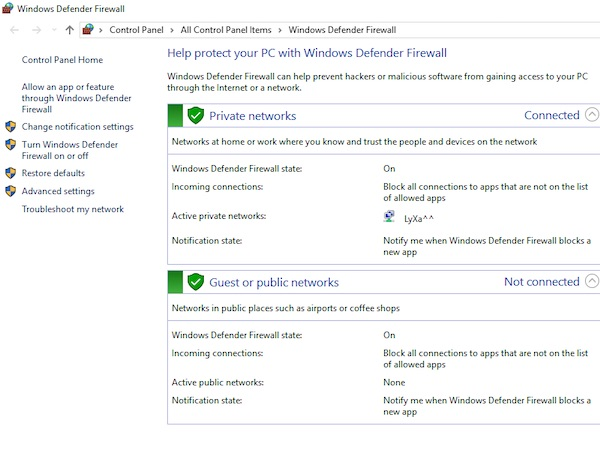Select All Control Panel Items breadcrumb
Viewport: 600px width, 450px height.
pyautogui.click(x=225, y=30)
